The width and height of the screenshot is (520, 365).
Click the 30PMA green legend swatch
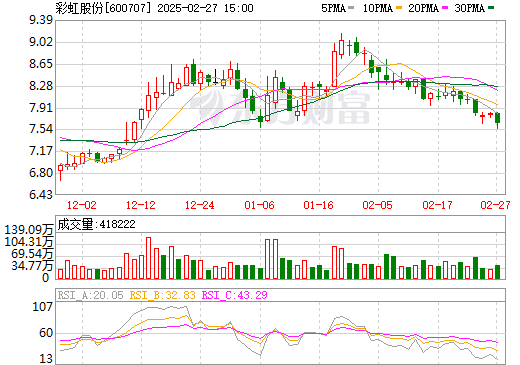(491, 8)
